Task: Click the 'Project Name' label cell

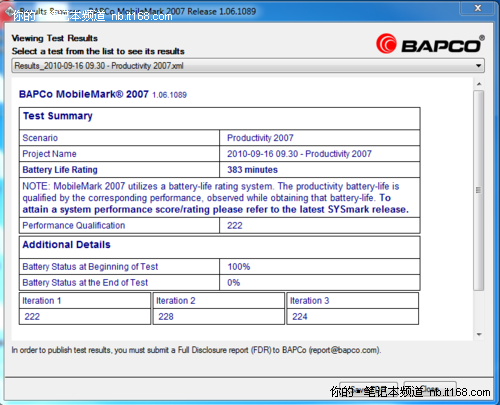Action: tap(119, 154)
